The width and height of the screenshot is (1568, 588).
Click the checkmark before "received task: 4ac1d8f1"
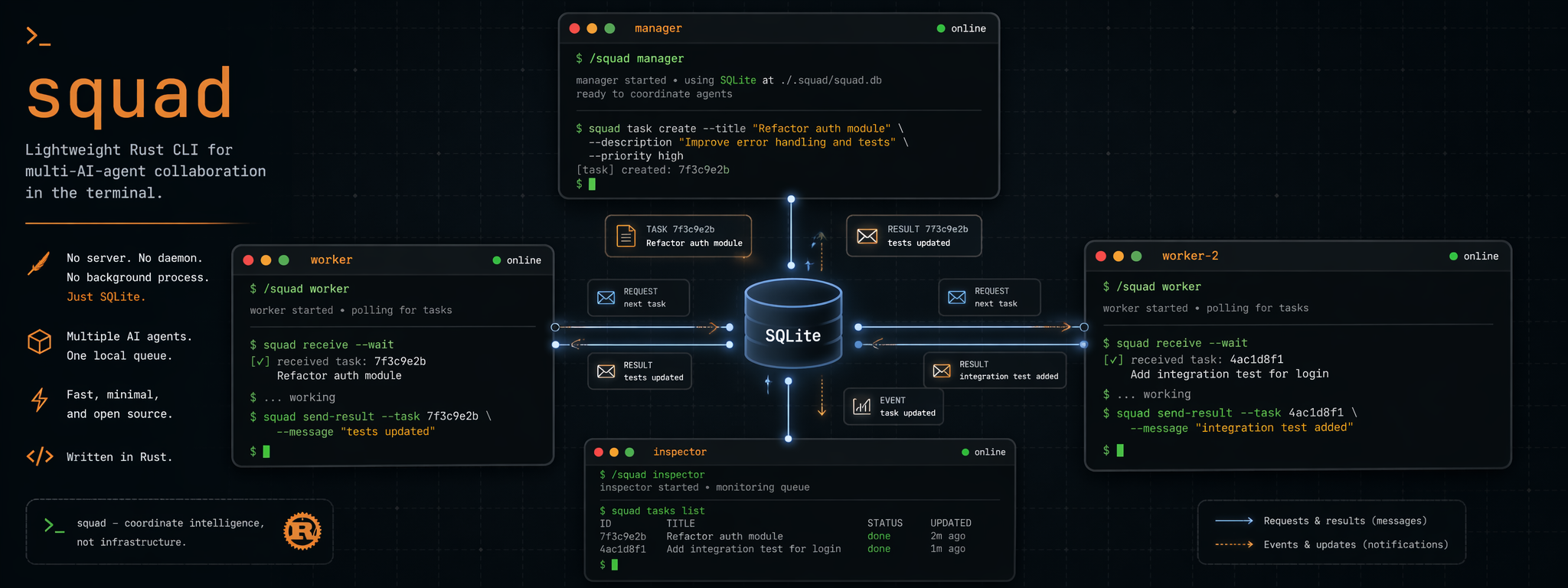(x=1113, y=360)
